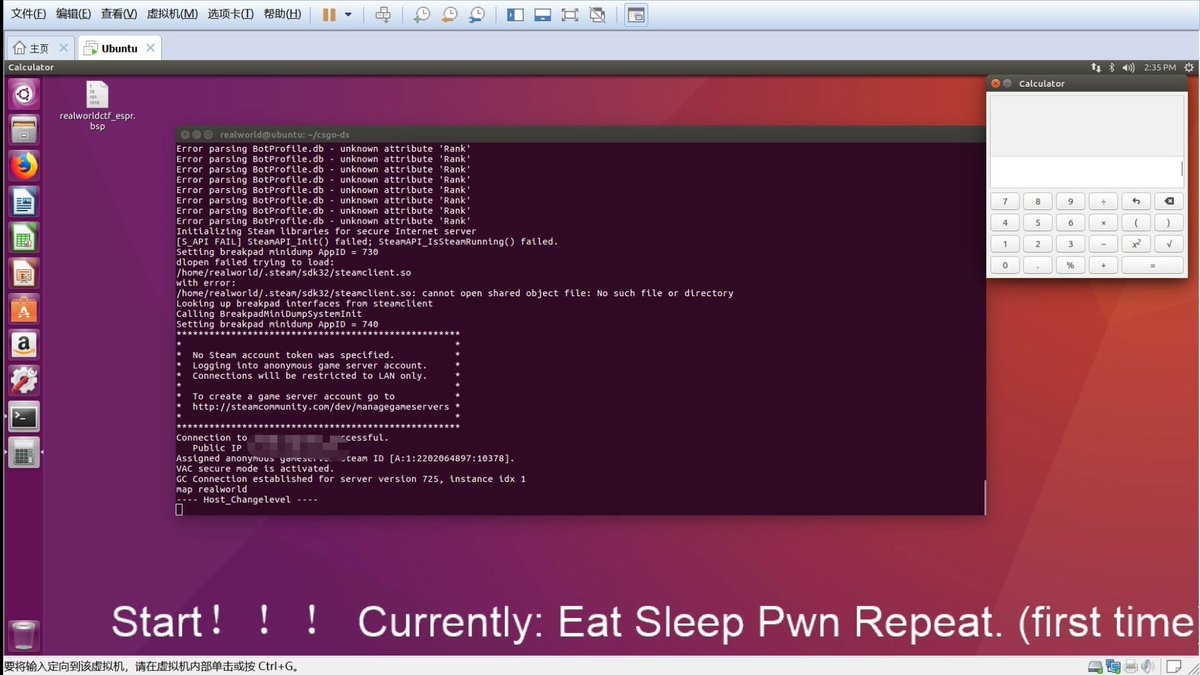
Task: Select the Terminal icon in launcher
Action: click(24, 416)
